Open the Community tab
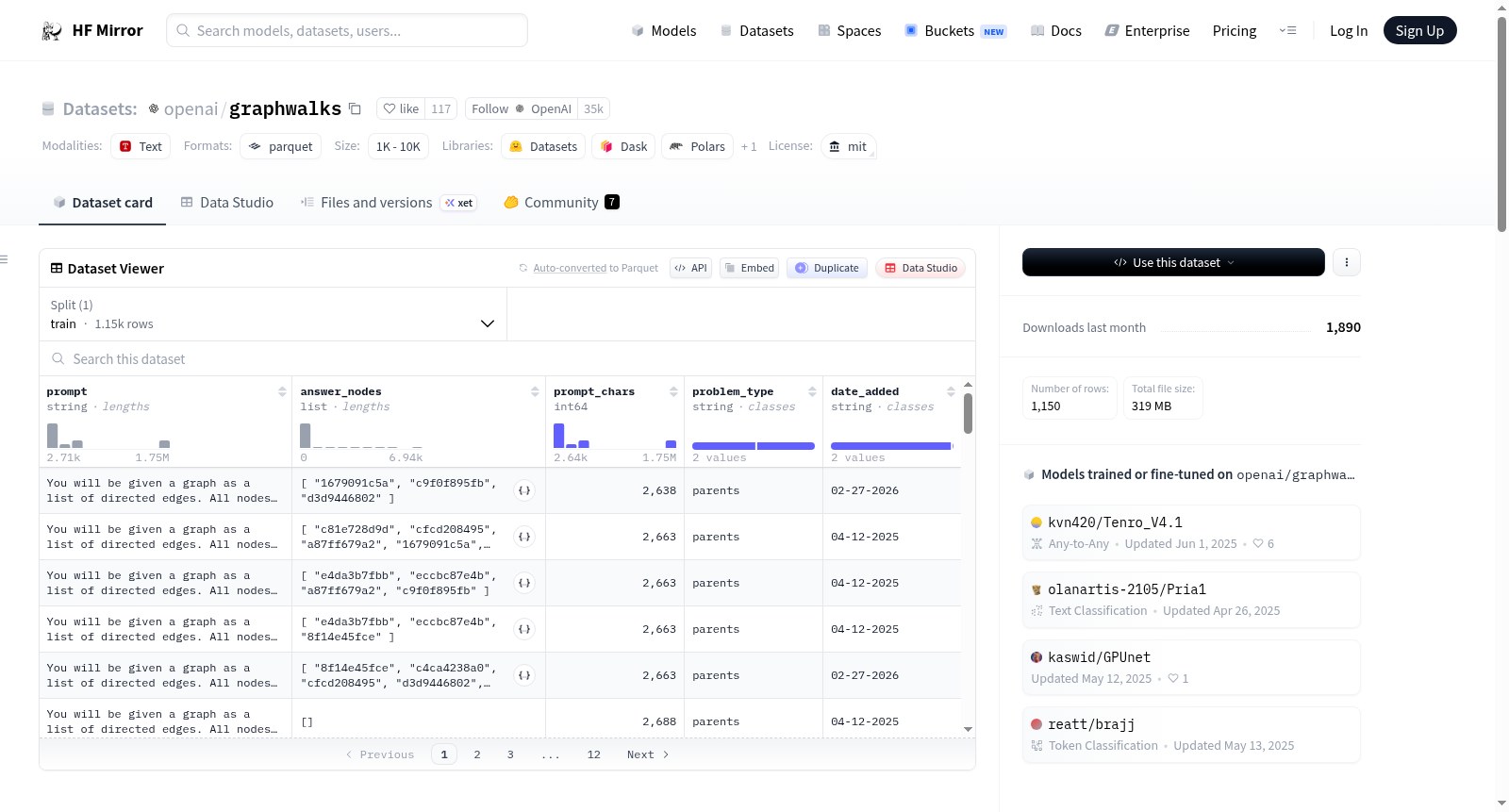Viewport: 1509px width, 812px height. pyautogui.click(x=561, y=203)
